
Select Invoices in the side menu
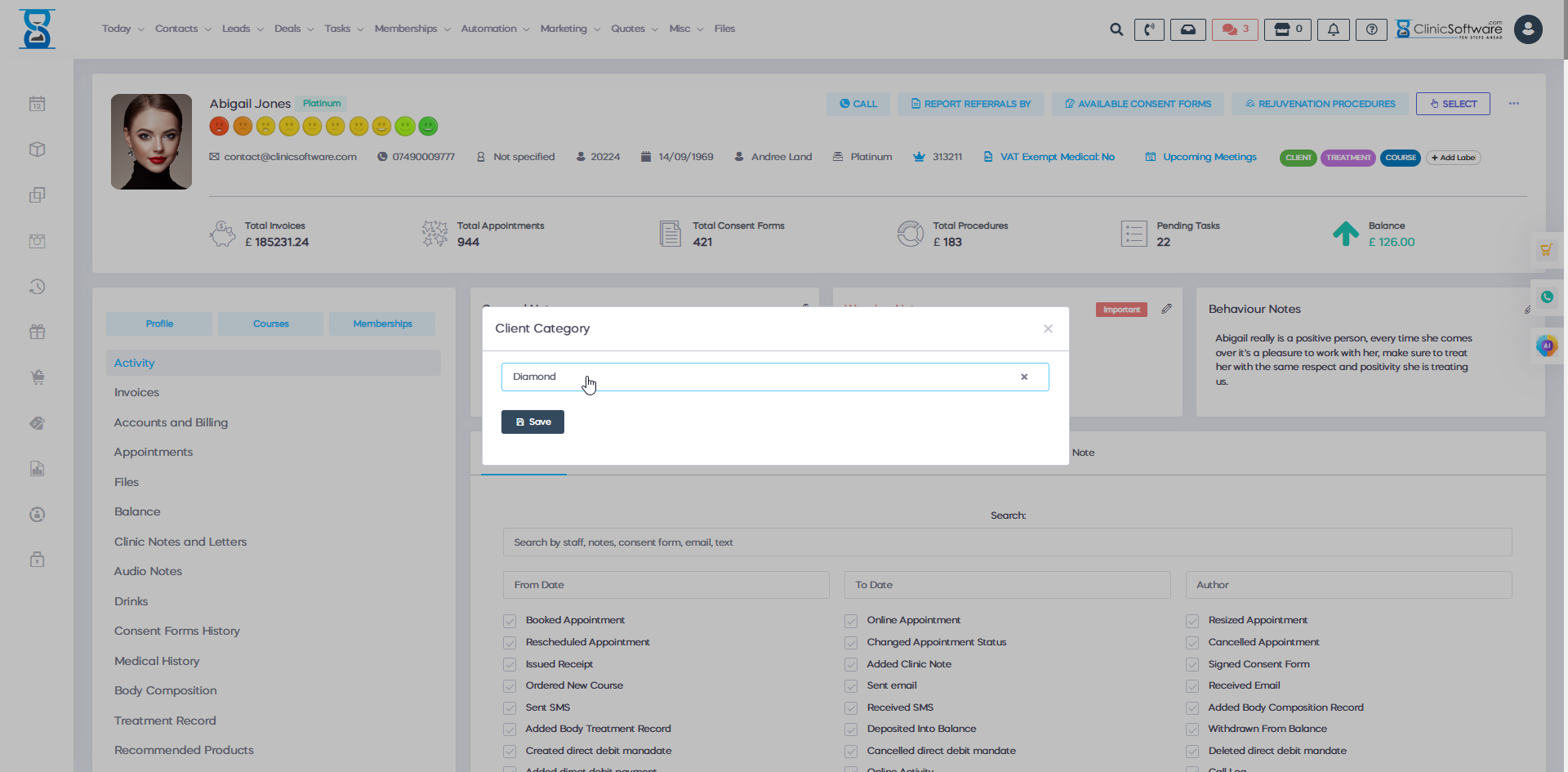(x=136, y=392)
